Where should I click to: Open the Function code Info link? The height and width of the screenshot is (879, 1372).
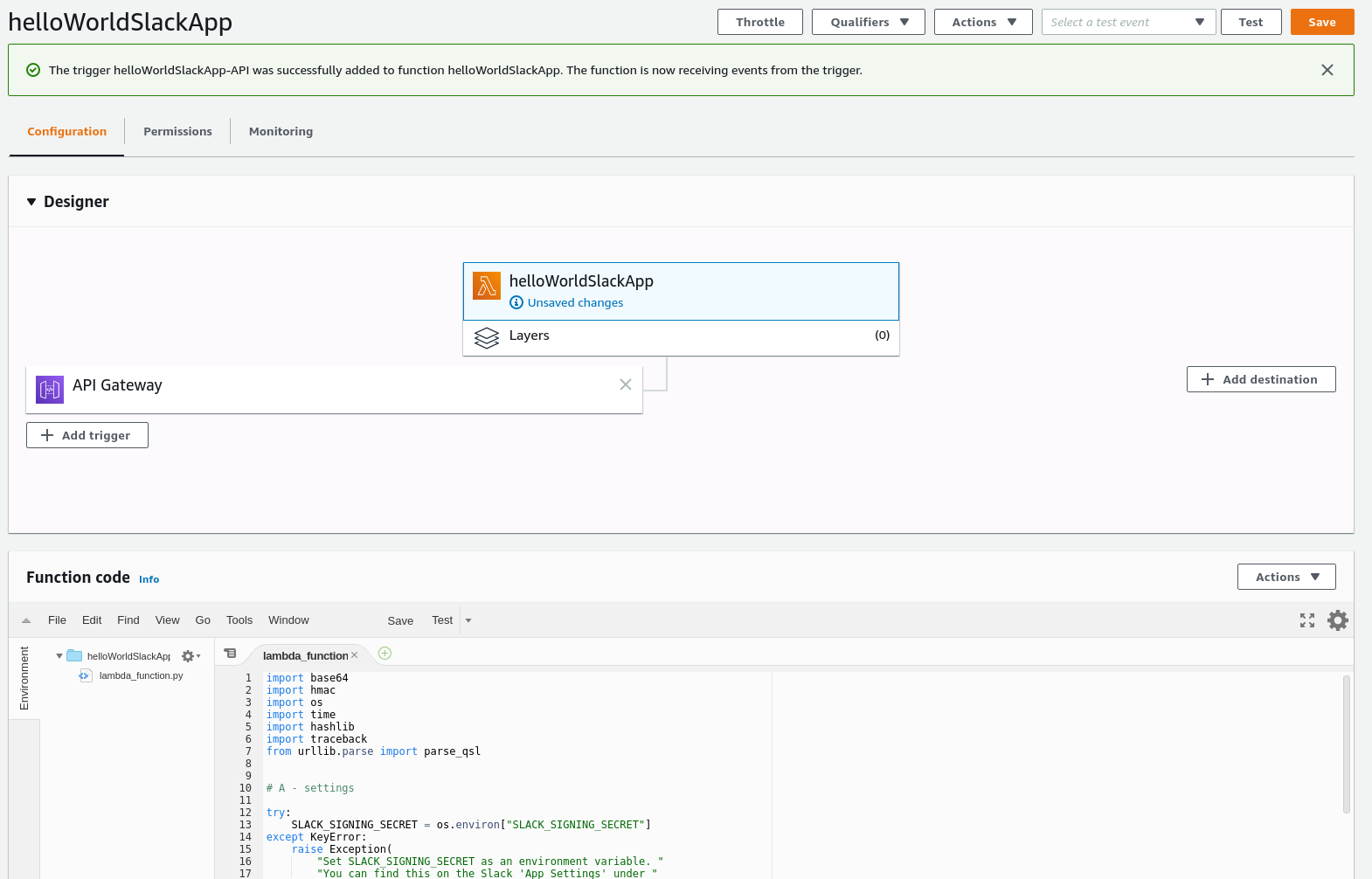click(x=149, y=579)
